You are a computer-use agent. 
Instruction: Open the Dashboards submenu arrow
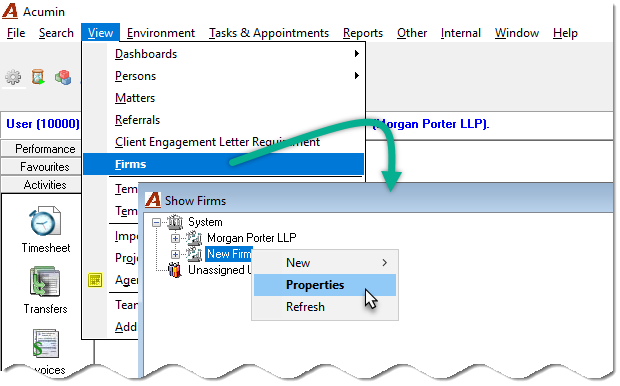357,53
